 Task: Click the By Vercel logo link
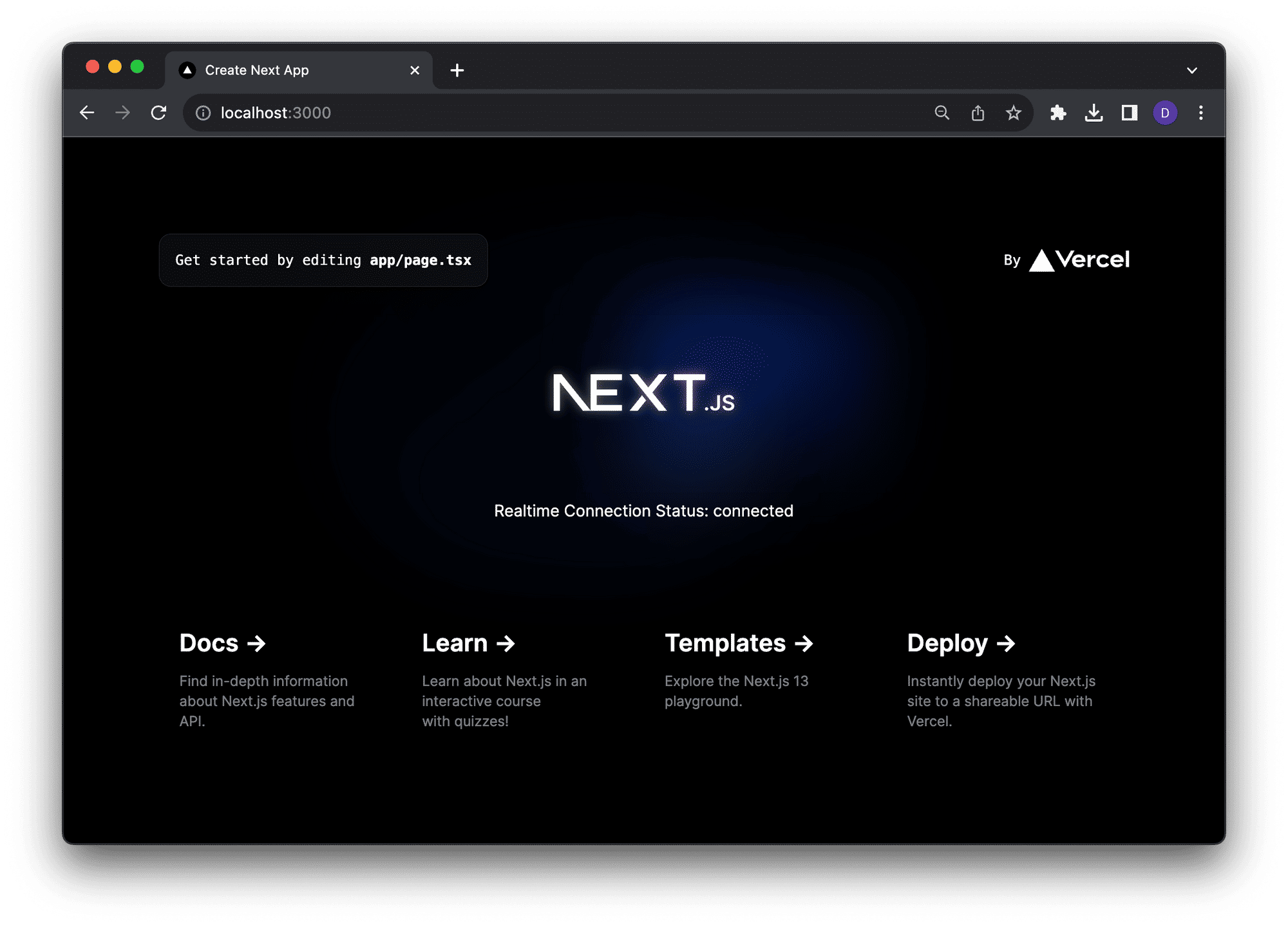pos(1066,260)
